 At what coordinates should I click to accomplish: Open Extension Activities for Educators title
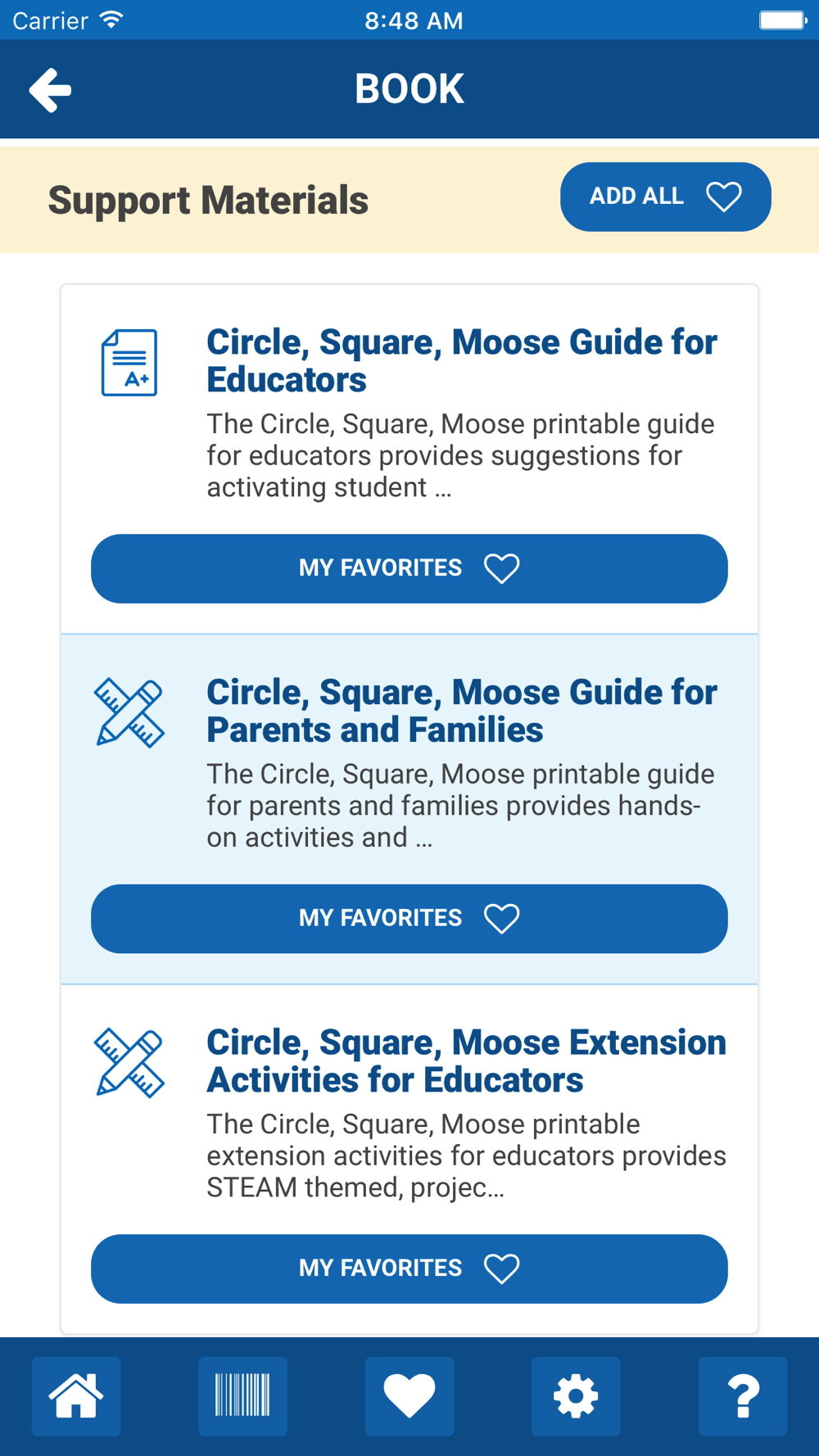coord(466,1060)
